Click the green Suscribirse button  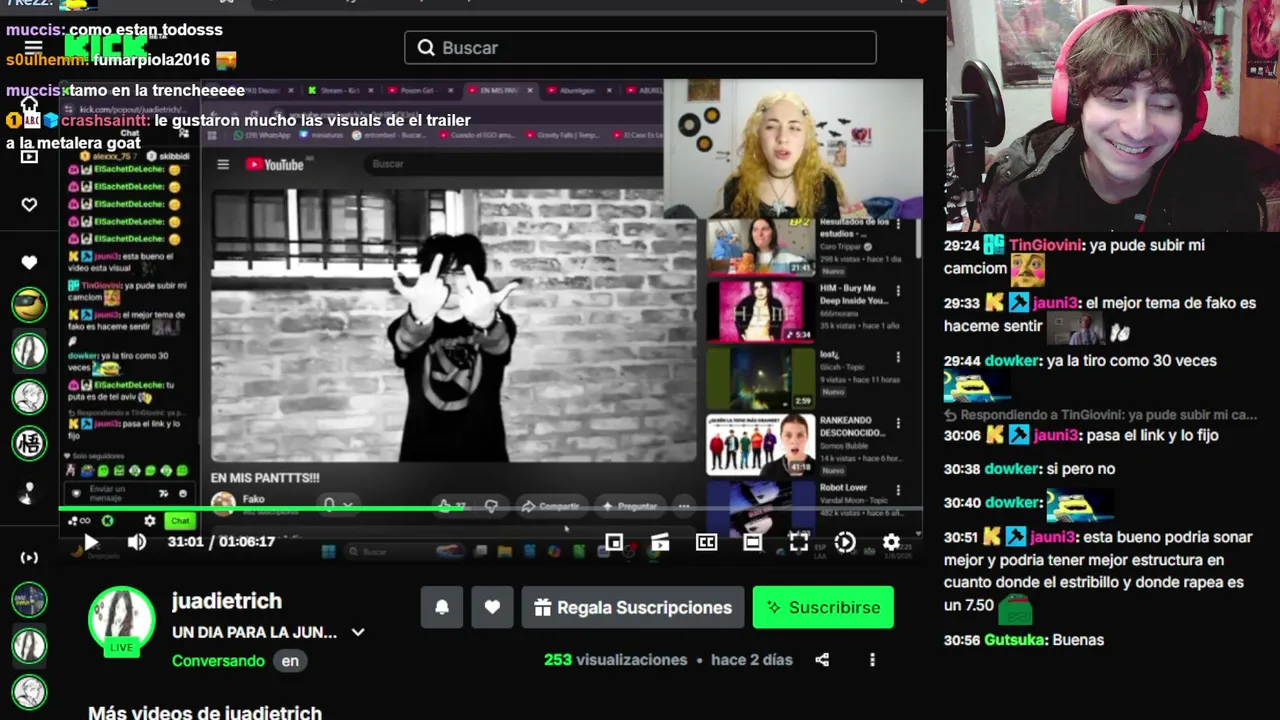(x=823, y=607)
